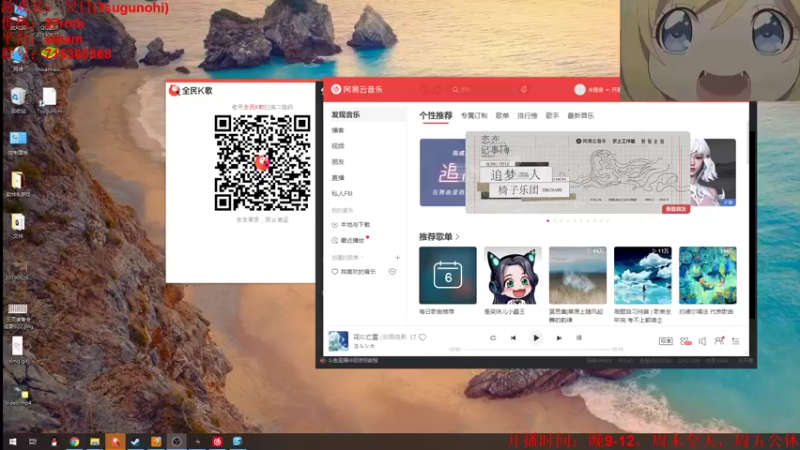
Task: Switch to 个性推荐 tab
Action: pyautogui.click(x=436, y=116)
